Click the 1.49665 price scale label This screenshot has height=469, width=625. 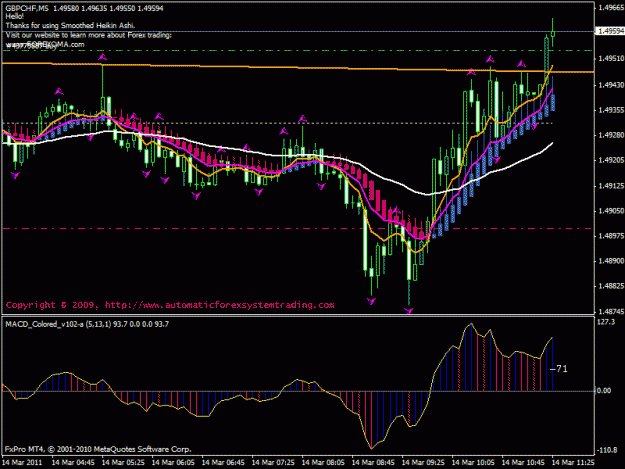click(x=611, y=7)
